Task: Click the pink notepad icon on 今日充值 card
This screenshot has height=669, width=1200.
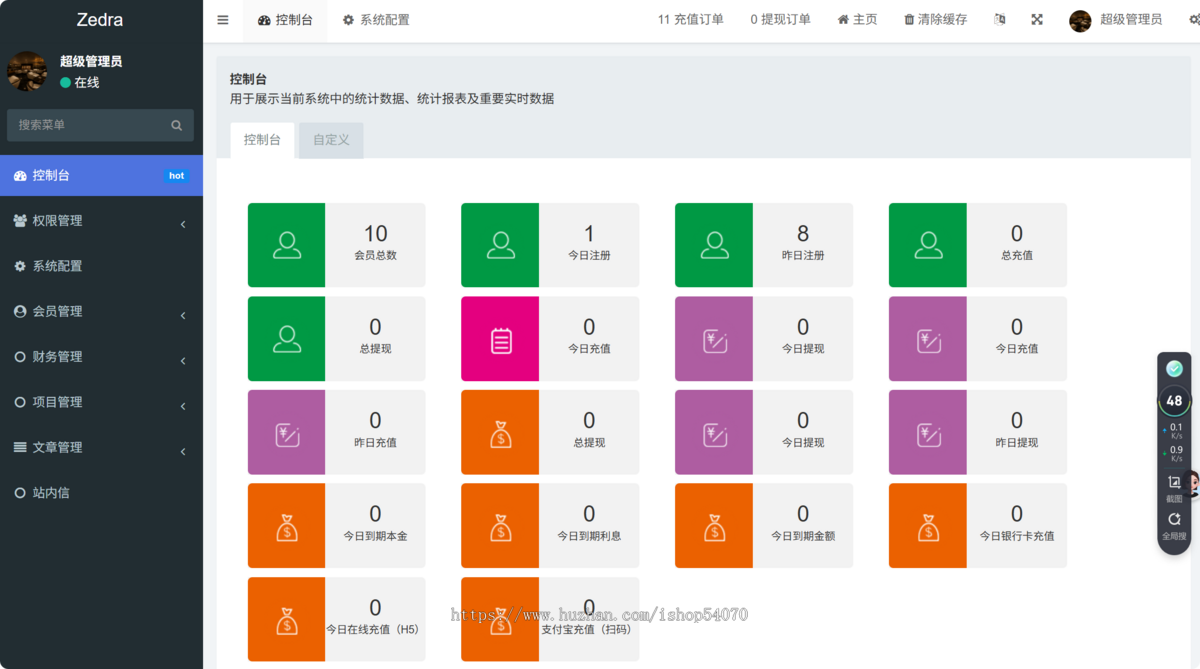Action: click(501, 341)
